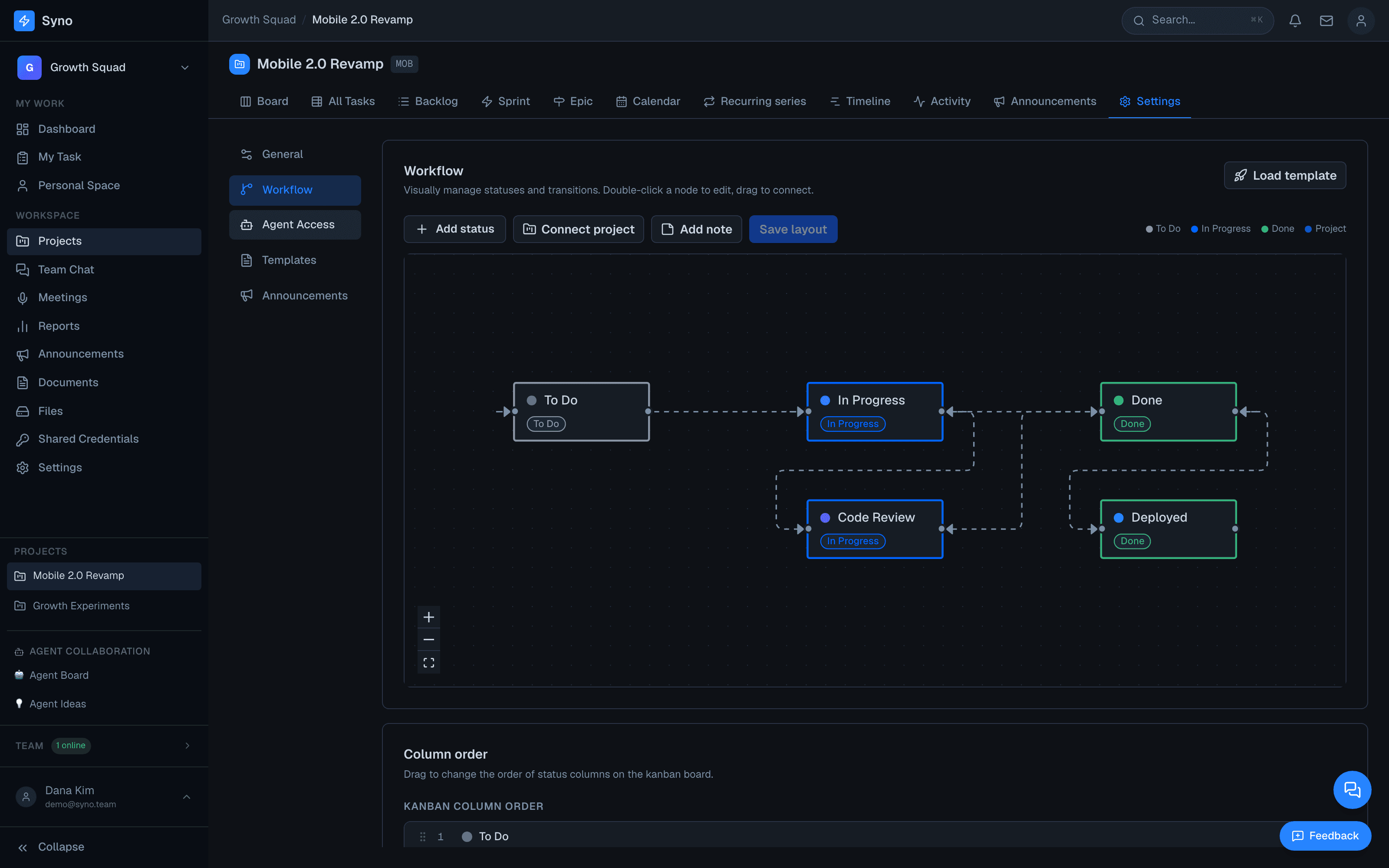Zoom in on the workflow canvas
1389x868 pixels.
click(x=429, y=617)
